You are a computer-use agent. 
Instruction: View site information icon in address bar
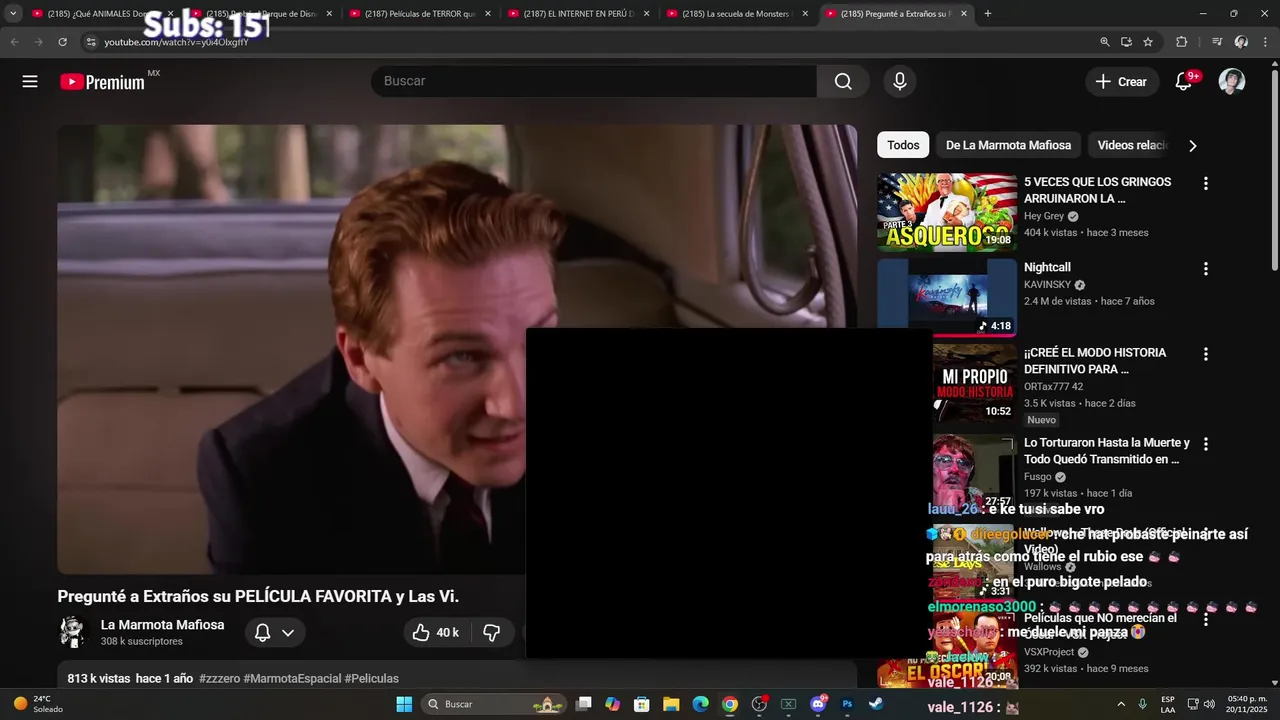tap(90, 42)
